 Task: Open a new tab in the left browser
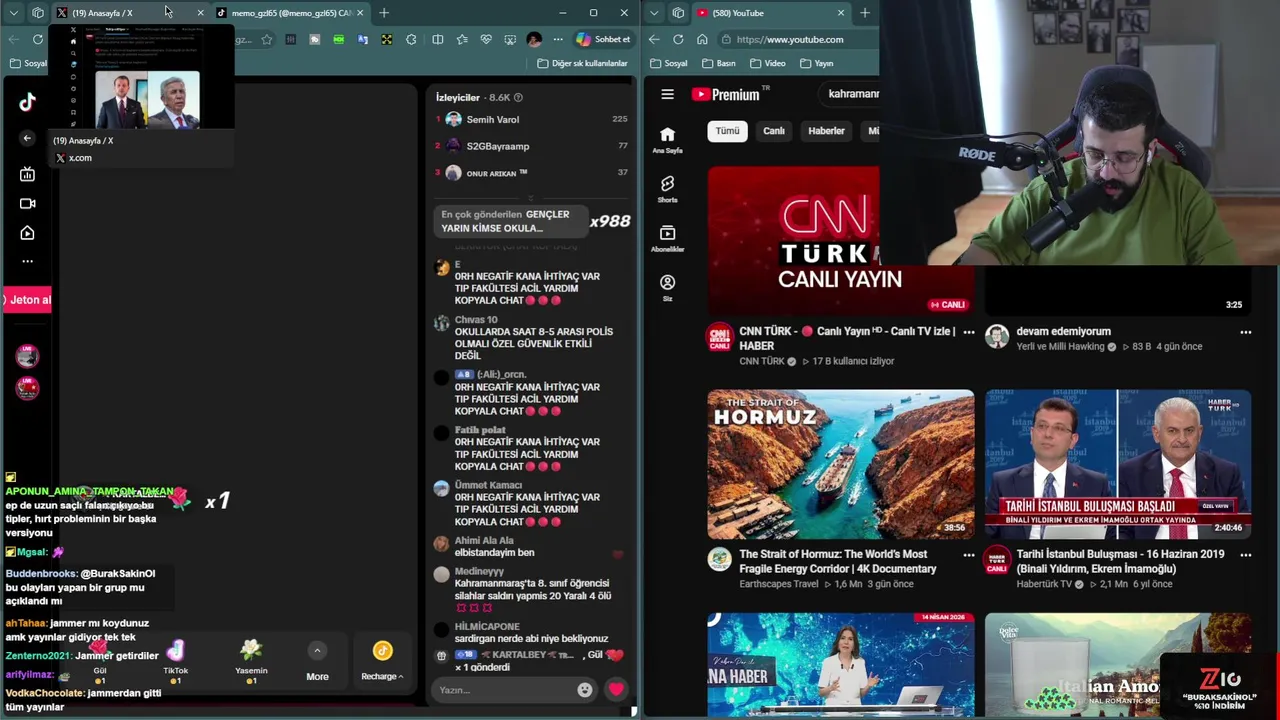click(384, 13)
